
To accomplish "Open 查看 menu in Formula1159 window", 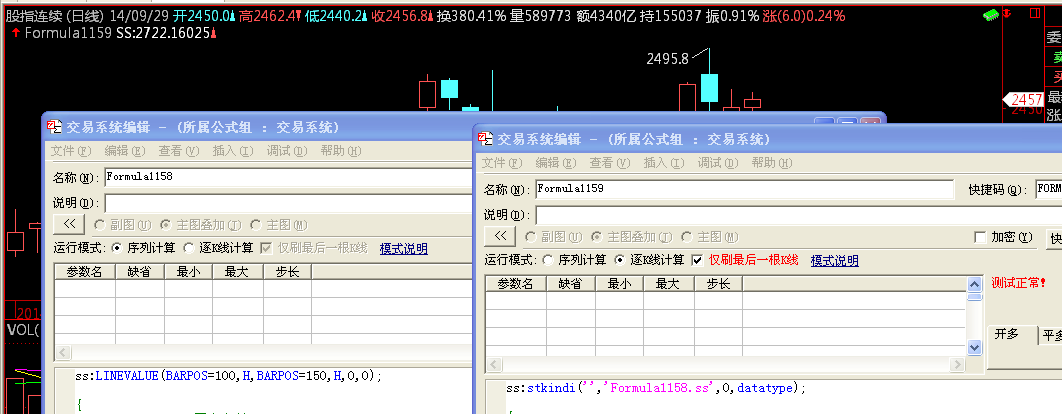I will 610,163.
